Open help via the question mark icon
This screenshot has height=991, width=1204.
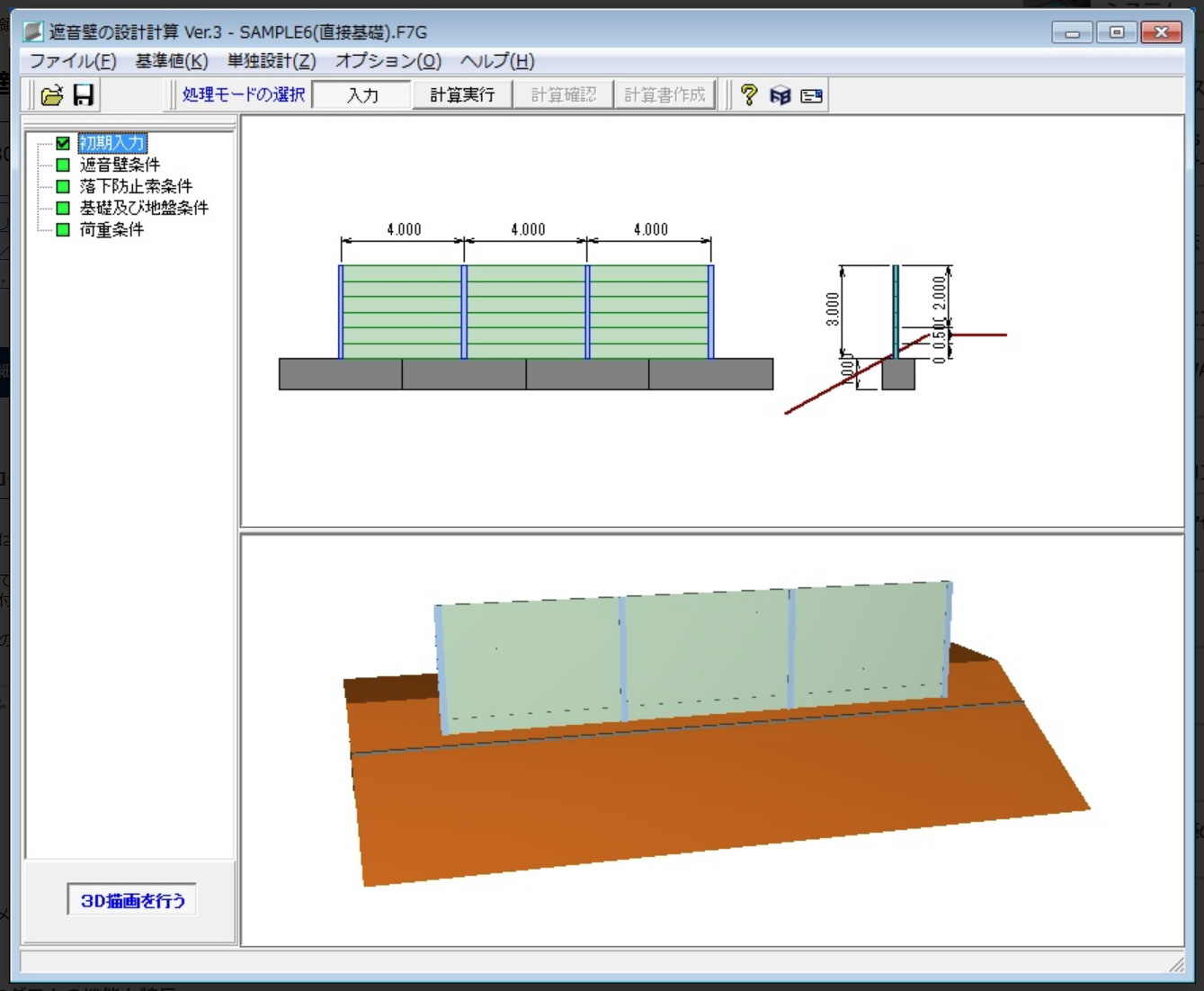click(x=749, y=94)
